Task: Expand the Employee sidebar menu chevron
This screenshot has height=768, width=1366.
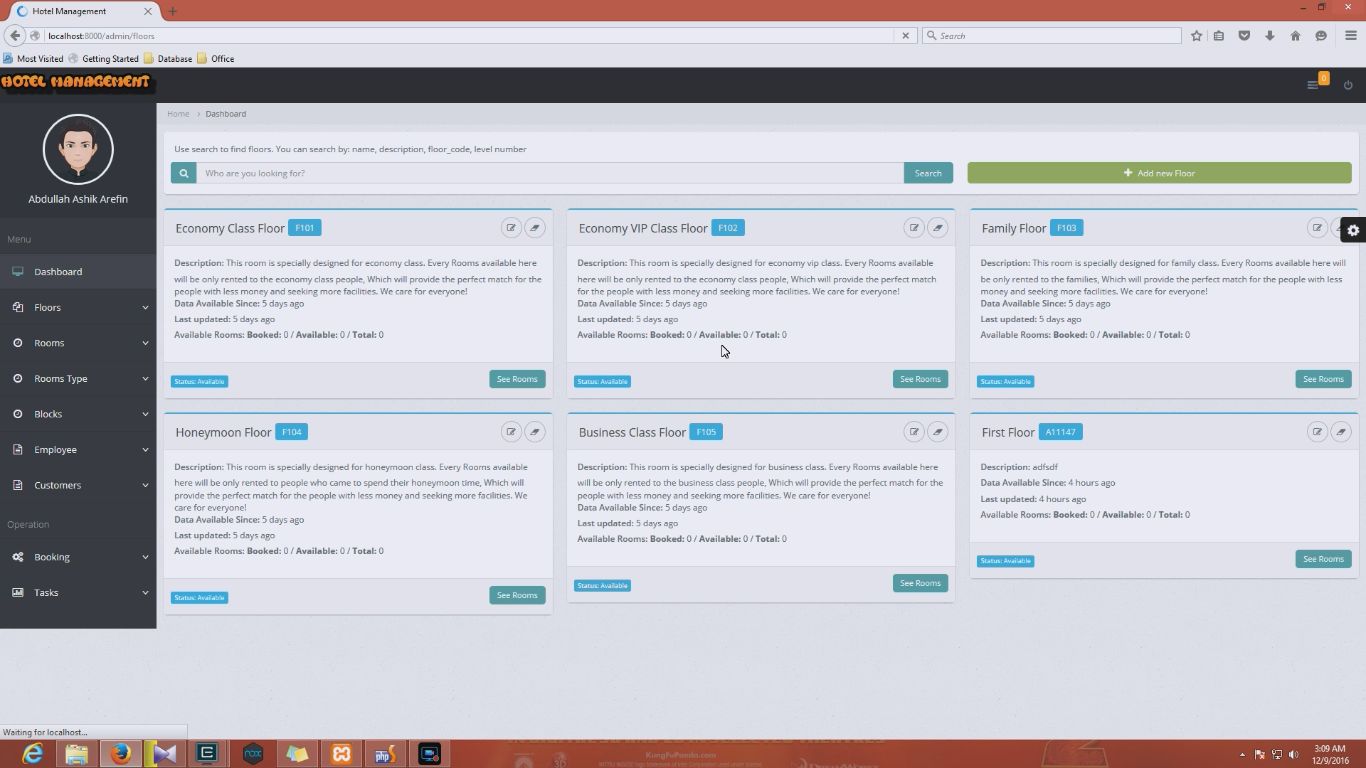Action: click(145, 450)
